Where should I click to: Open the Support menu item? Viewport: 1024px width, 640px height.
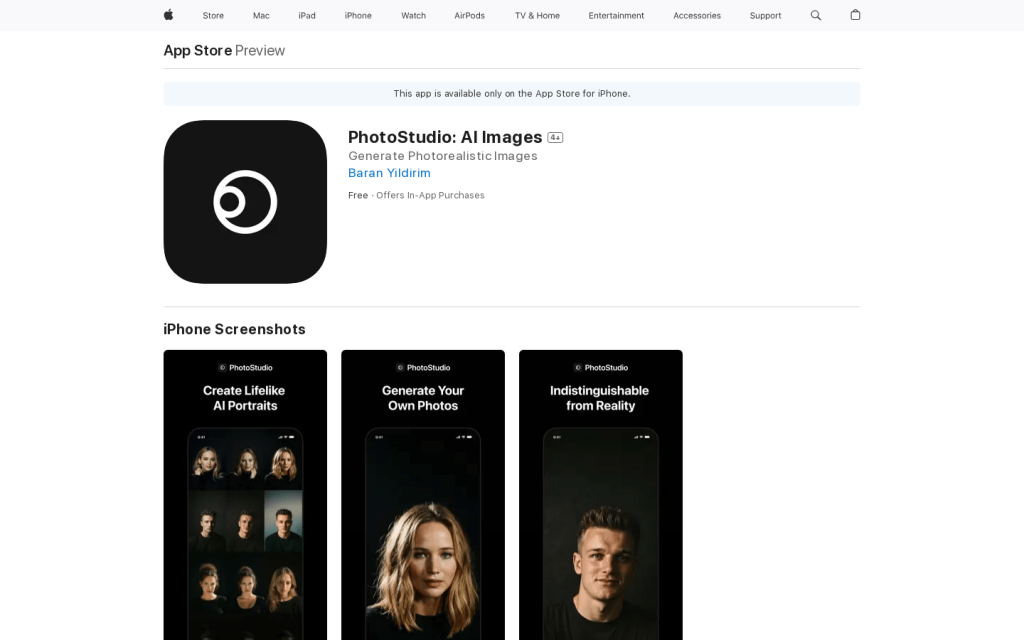(765, 15)
